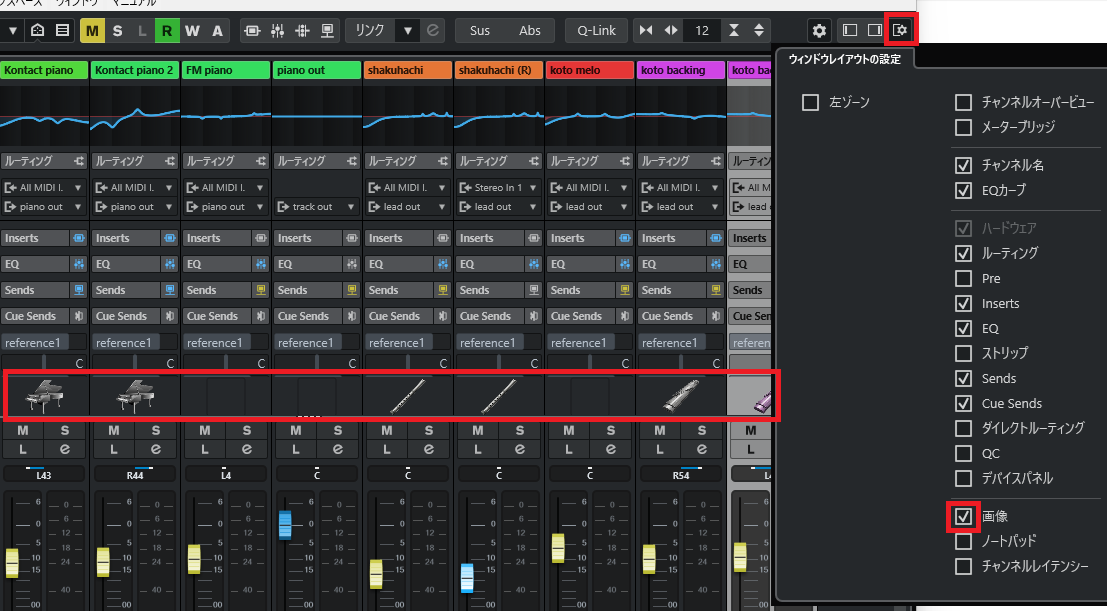Click the grand piano image on Kontact piano

point(45,397)
